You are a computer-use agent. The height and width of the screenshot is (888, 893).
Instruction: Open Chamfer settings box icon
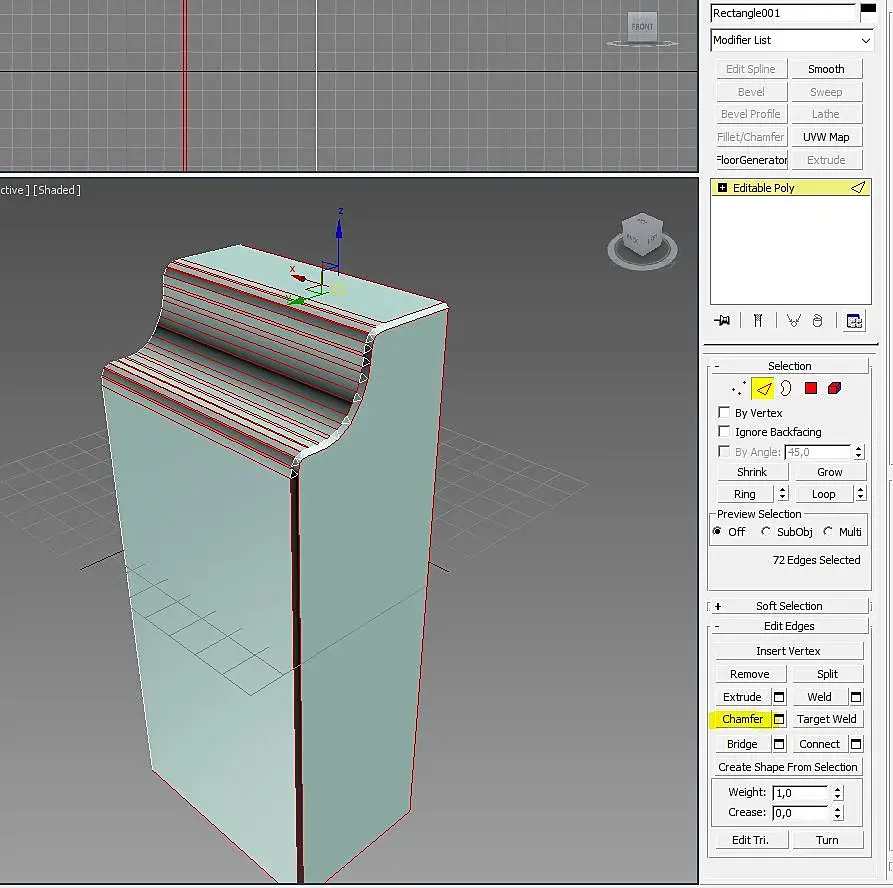(779, 719)
